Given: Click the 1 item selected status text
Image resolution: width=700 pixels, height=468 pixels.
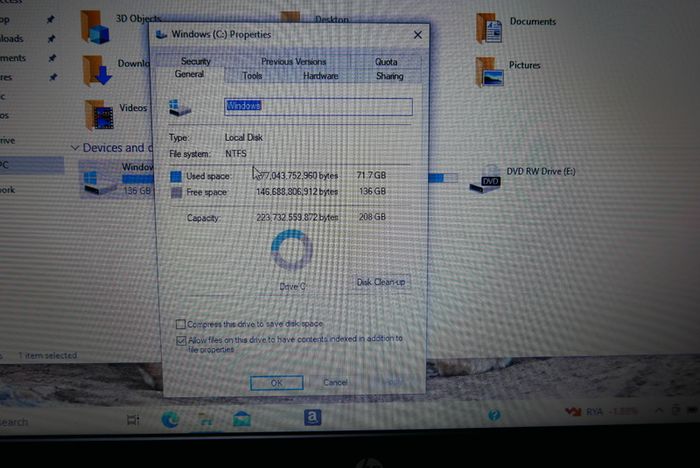Looking at the screenshot, I should coord(48,355).
